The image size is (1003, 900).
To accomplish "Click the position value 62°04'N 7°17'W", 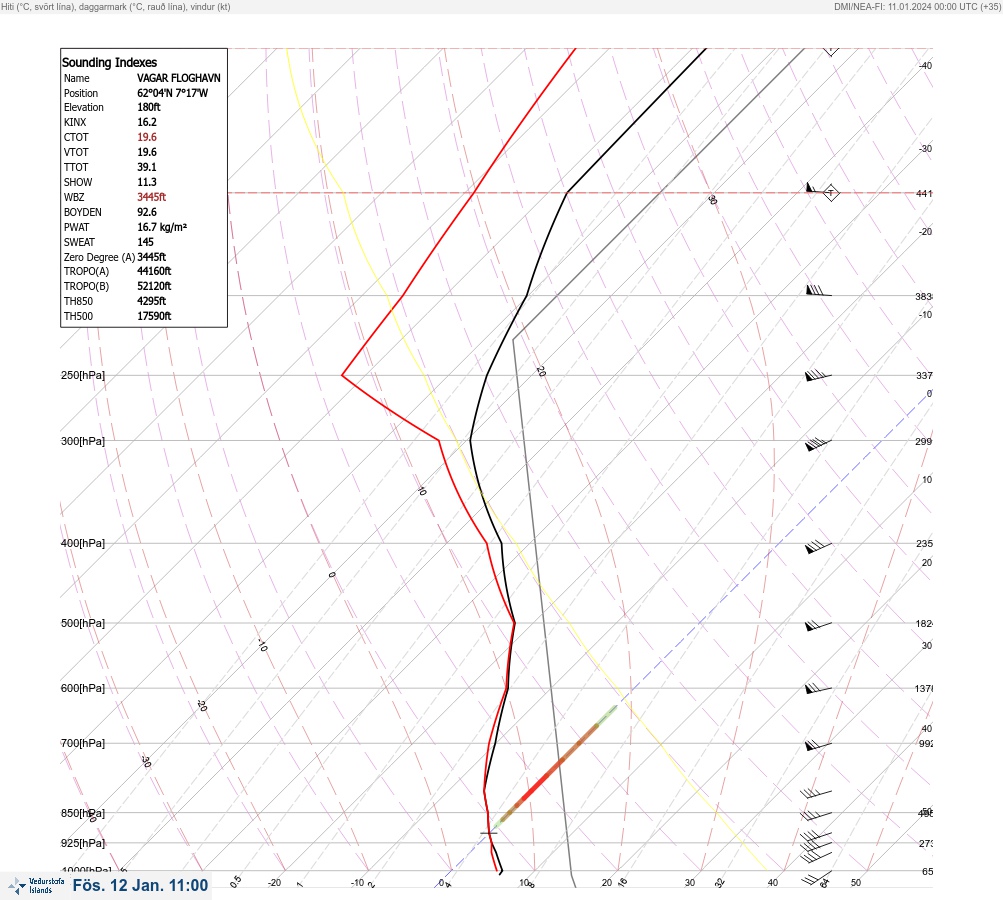I will (173, 93).
